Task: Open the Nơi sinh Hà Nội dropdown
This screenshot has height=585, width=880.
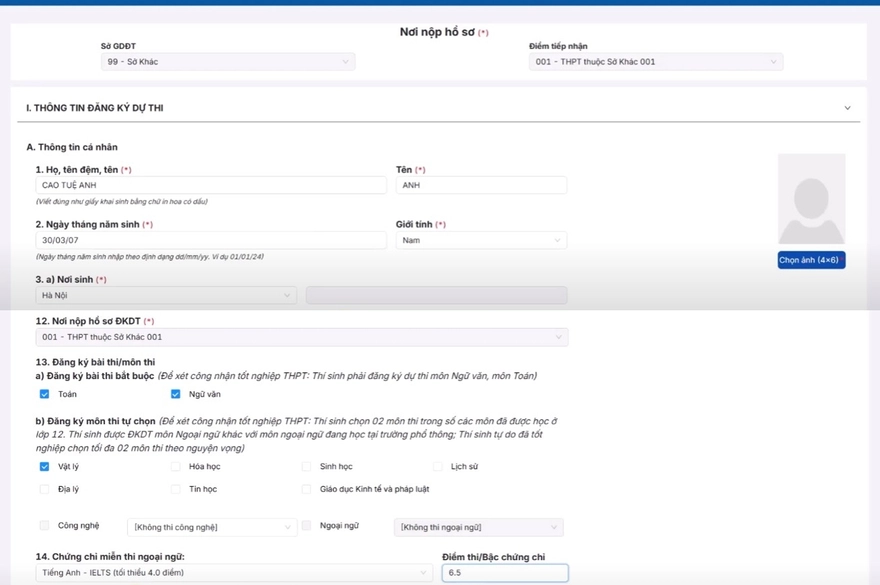Action: point(166,296)
